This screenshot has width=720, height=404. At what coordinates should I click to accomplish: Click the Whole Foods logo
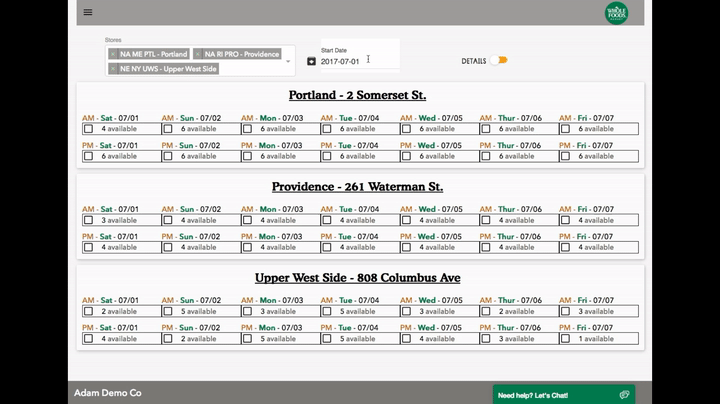pyautogui.click(x=617, y=13)
